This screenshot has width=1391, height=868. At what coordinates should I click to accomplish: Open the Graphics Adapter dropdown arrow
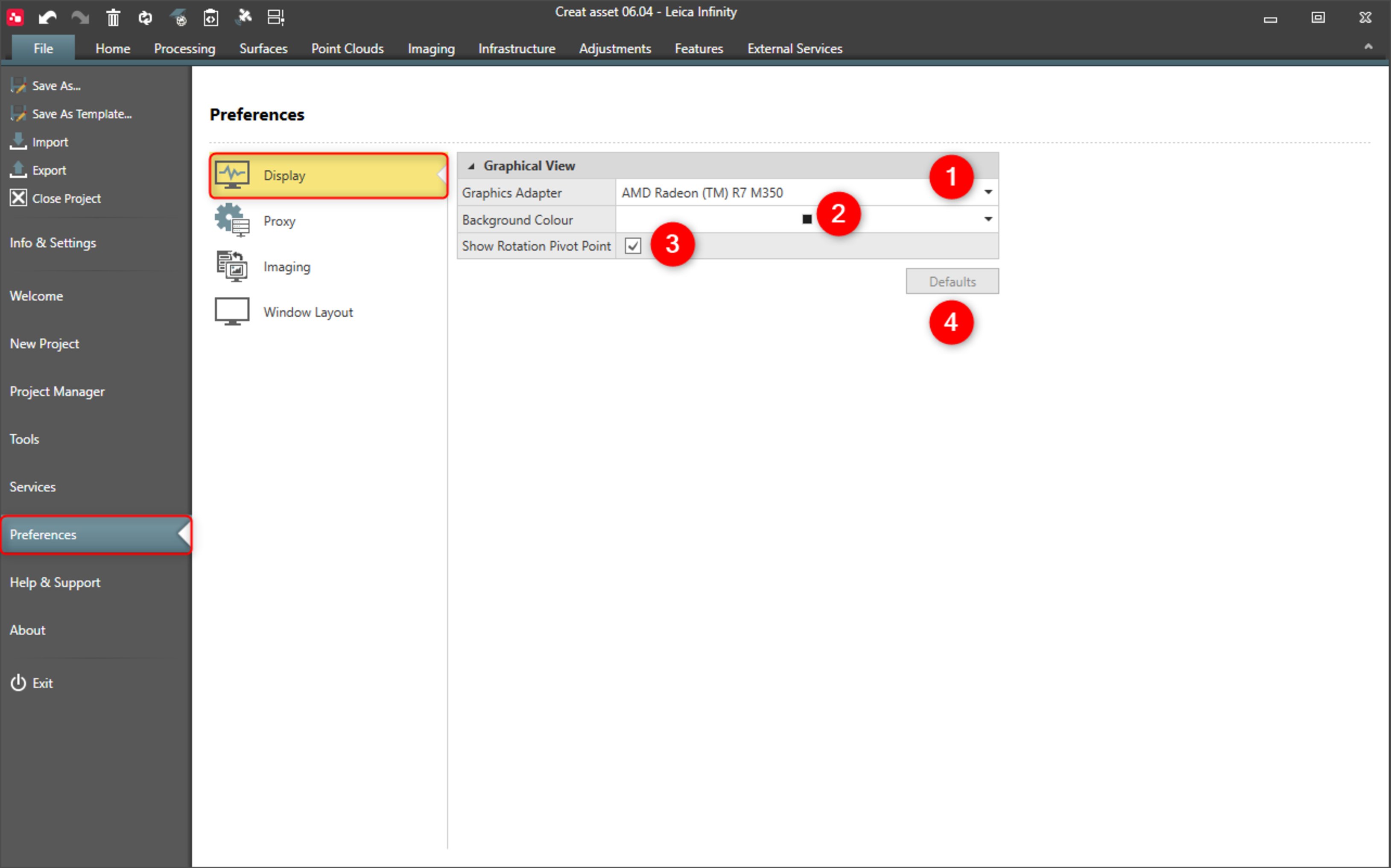pyautogui.click(x=988, y=192)
